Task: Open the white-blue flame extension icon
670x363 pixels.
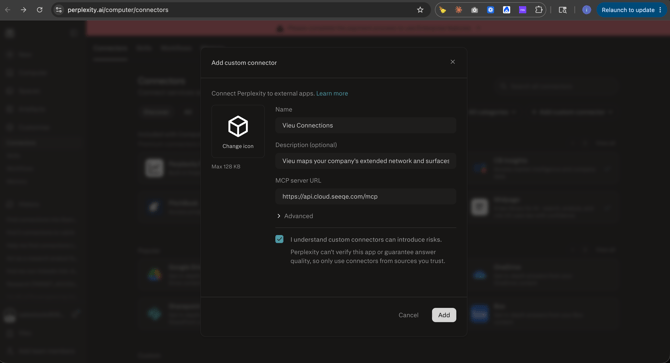Action: pos(506,10)
